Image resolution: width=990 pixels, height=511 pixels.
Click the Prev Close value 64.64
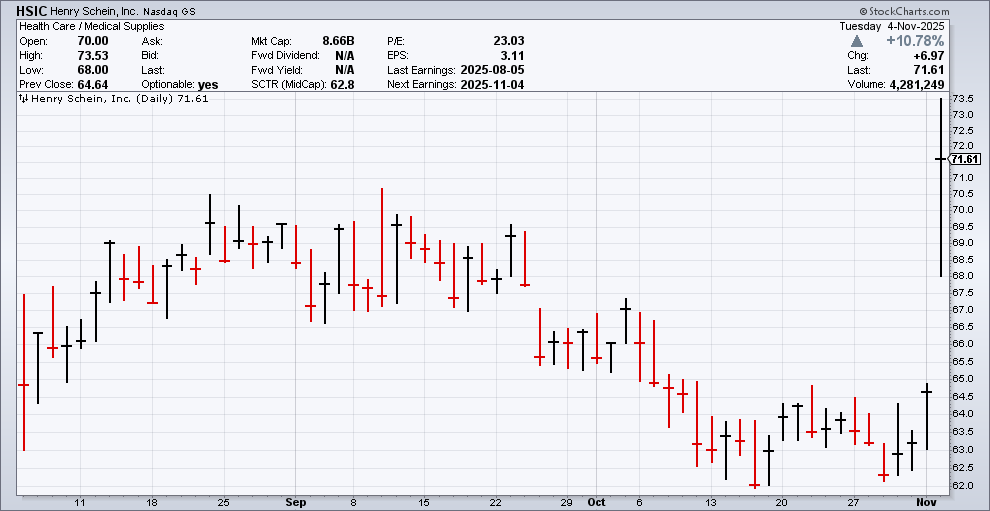92,85
